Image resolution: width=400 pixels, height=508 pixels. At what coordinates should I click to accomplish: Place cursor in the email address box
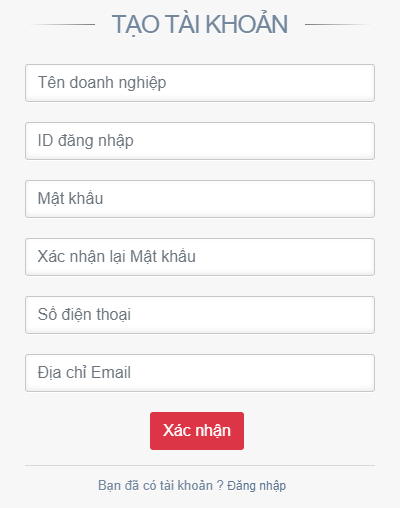[x=200, y=373]
